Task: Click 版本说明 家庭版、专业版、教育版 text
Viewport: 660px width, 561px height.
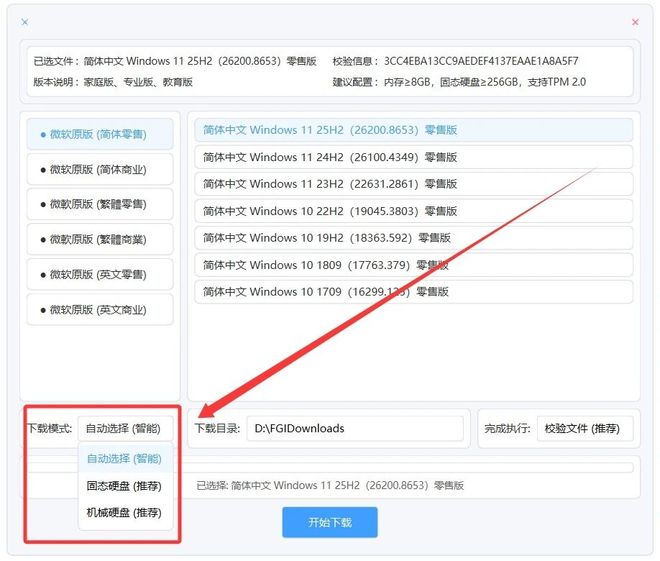Action: click(113, 82)
